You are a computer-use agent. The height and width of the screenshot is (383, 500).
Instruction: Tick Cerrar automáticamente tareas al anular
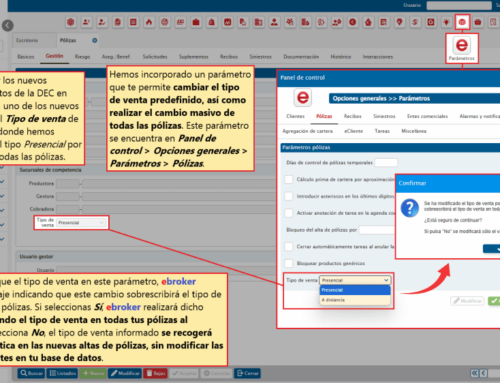(x=289, y=247)
